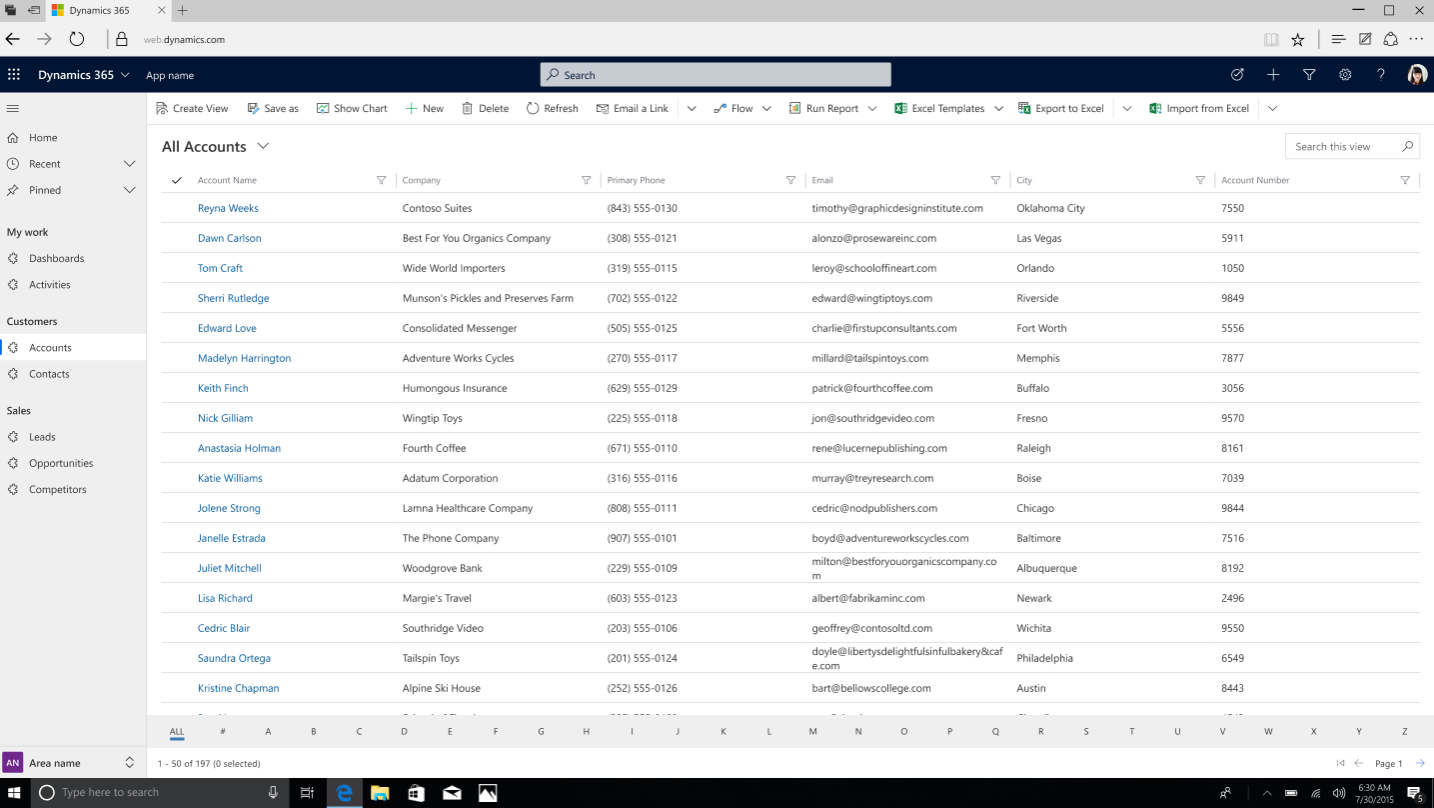Click the task flow checkmark icon in header
1434x808 pixels.
[1237, 75]
